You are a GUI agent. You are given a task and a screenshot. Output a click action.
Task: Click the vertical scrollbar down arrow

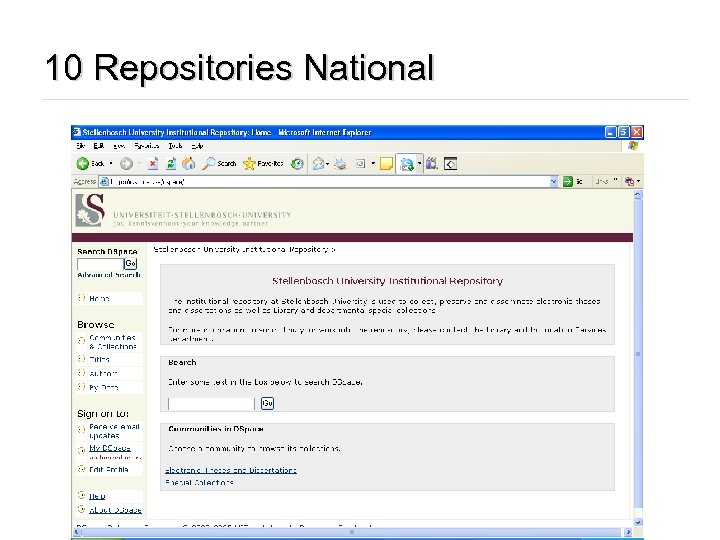[x=638, y=522]
